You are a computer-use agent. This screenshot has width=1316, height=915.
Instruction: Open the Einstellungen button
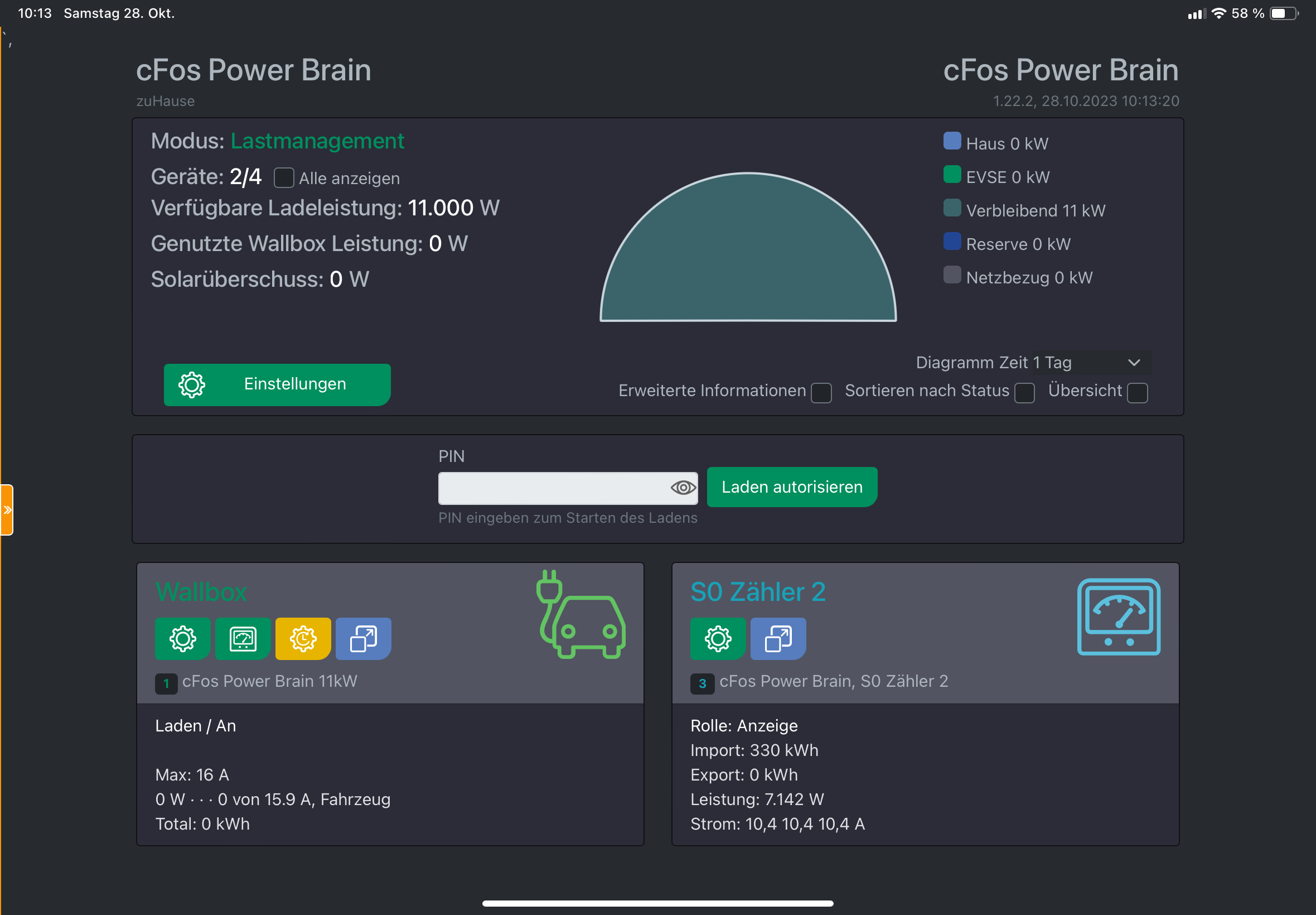pyautogui.click(x=277, y=384)
